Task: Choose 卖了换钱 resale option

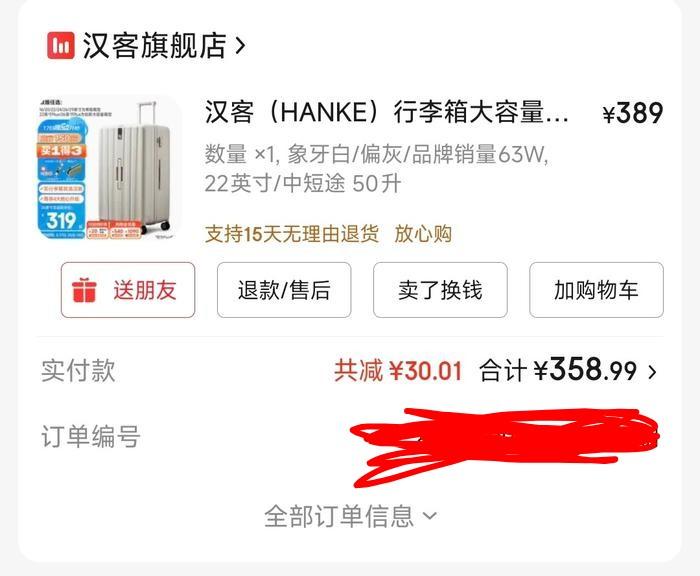Action: click(x=440, y=290)
